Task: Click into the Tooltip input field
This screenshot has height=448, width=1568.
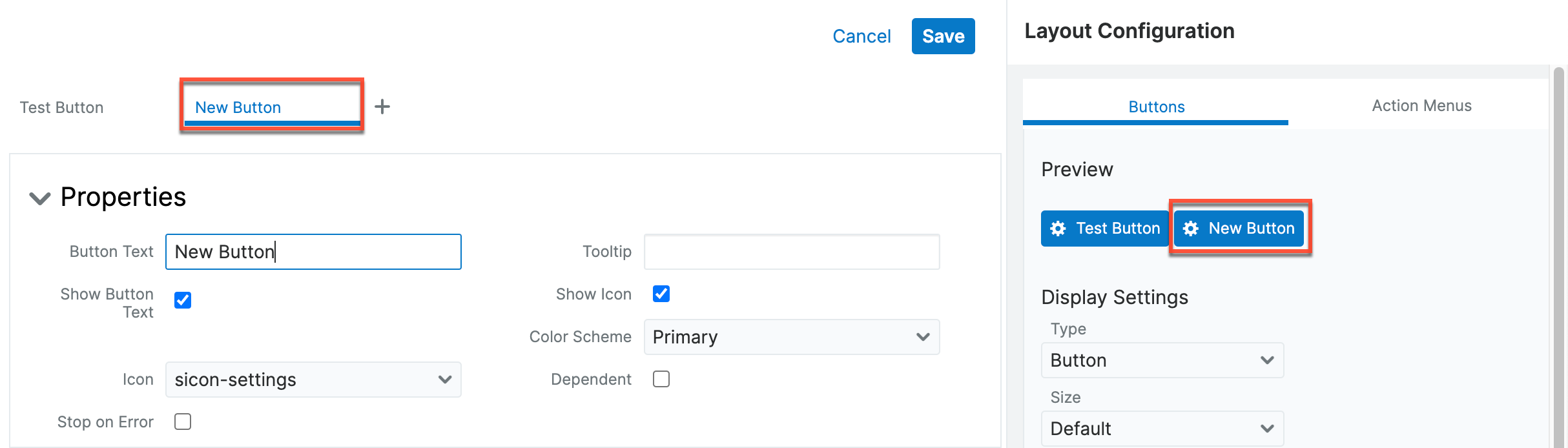Action: (x=791, y=252)
